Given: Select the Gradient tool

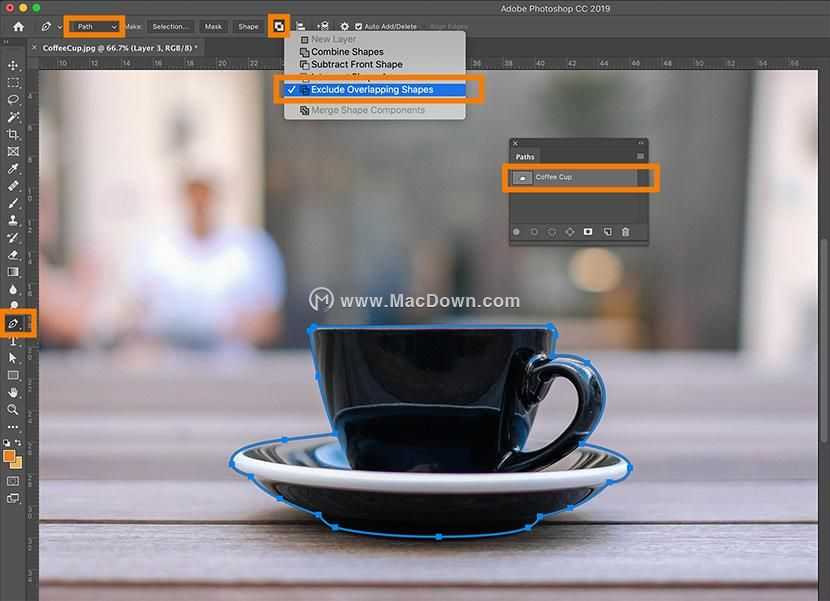Looking at the screenshot, I should pos(13,272).
